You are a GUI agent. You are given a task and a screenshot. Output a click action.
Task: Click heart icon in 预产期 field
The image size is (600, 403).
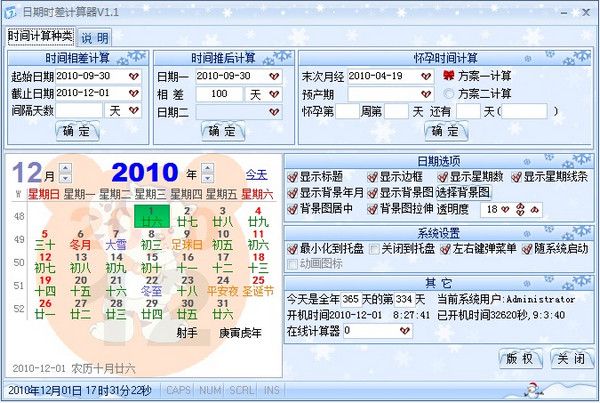(426, 93)
